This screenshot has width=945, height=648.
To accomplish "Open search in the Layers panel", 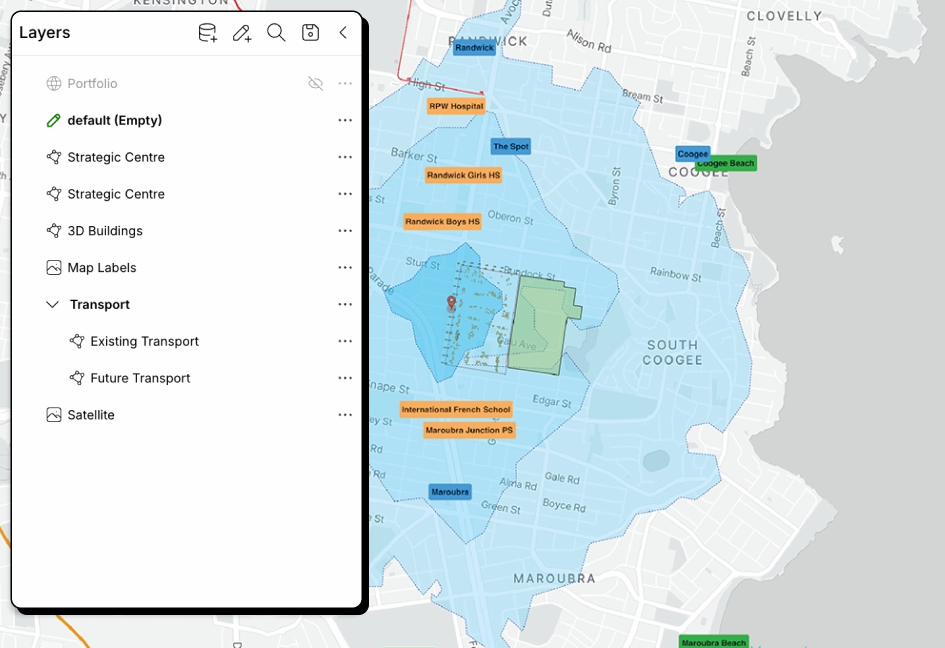I will click(276, 32).
